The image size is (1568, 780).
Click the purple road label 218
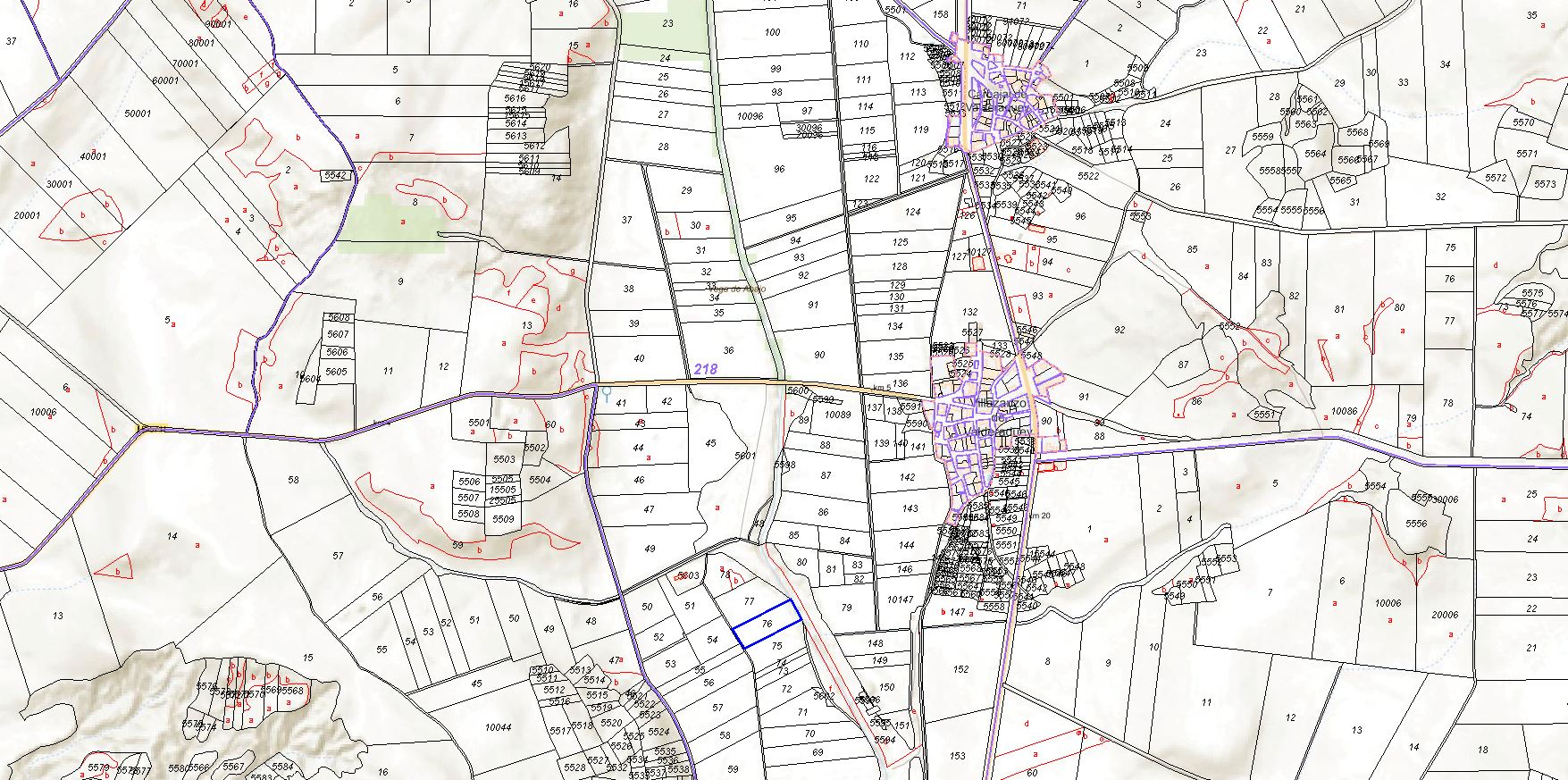point(706,368)
